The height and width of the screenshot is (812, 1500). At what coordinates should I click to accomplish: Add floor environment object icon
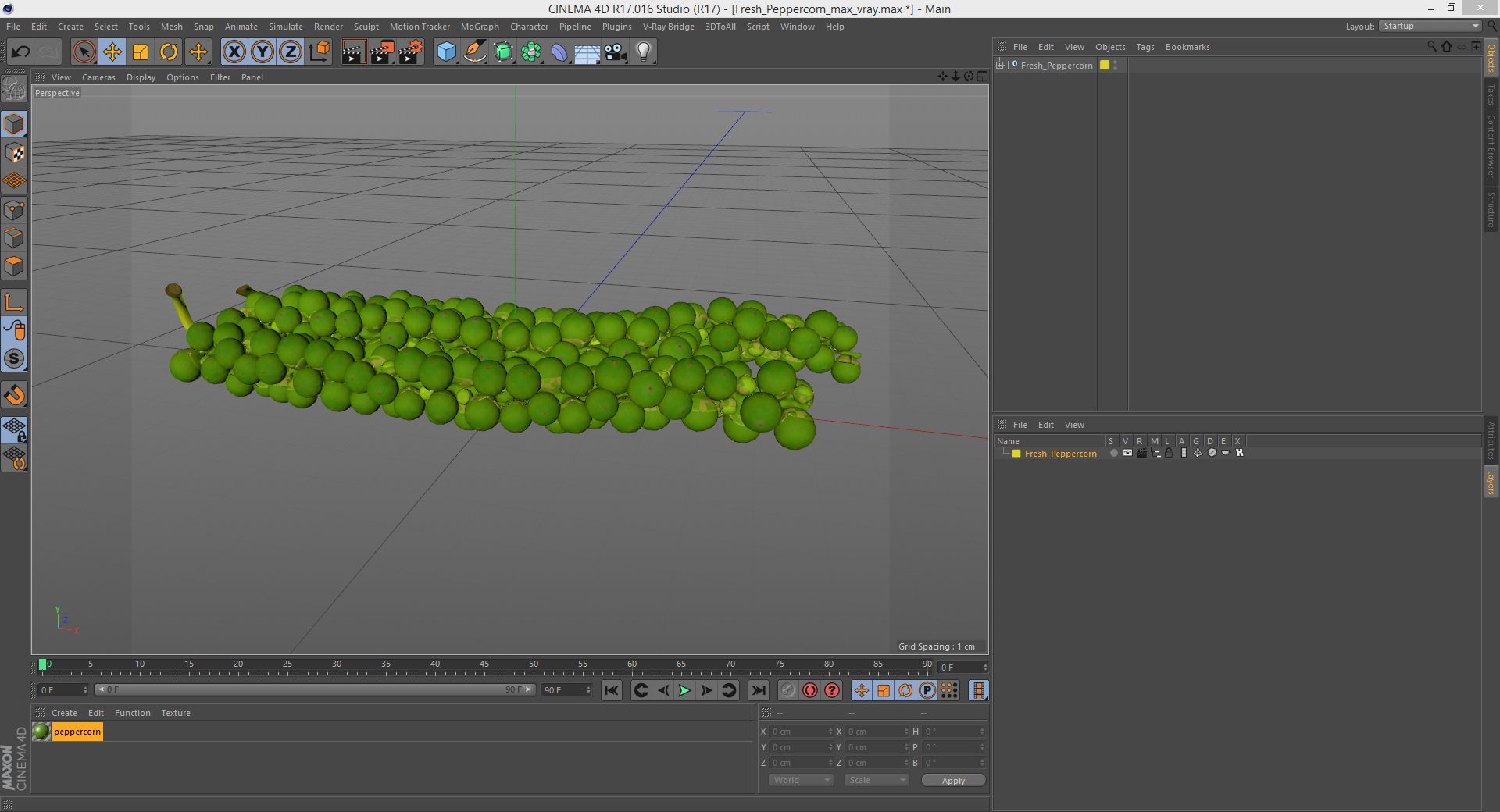pos(587,52)
